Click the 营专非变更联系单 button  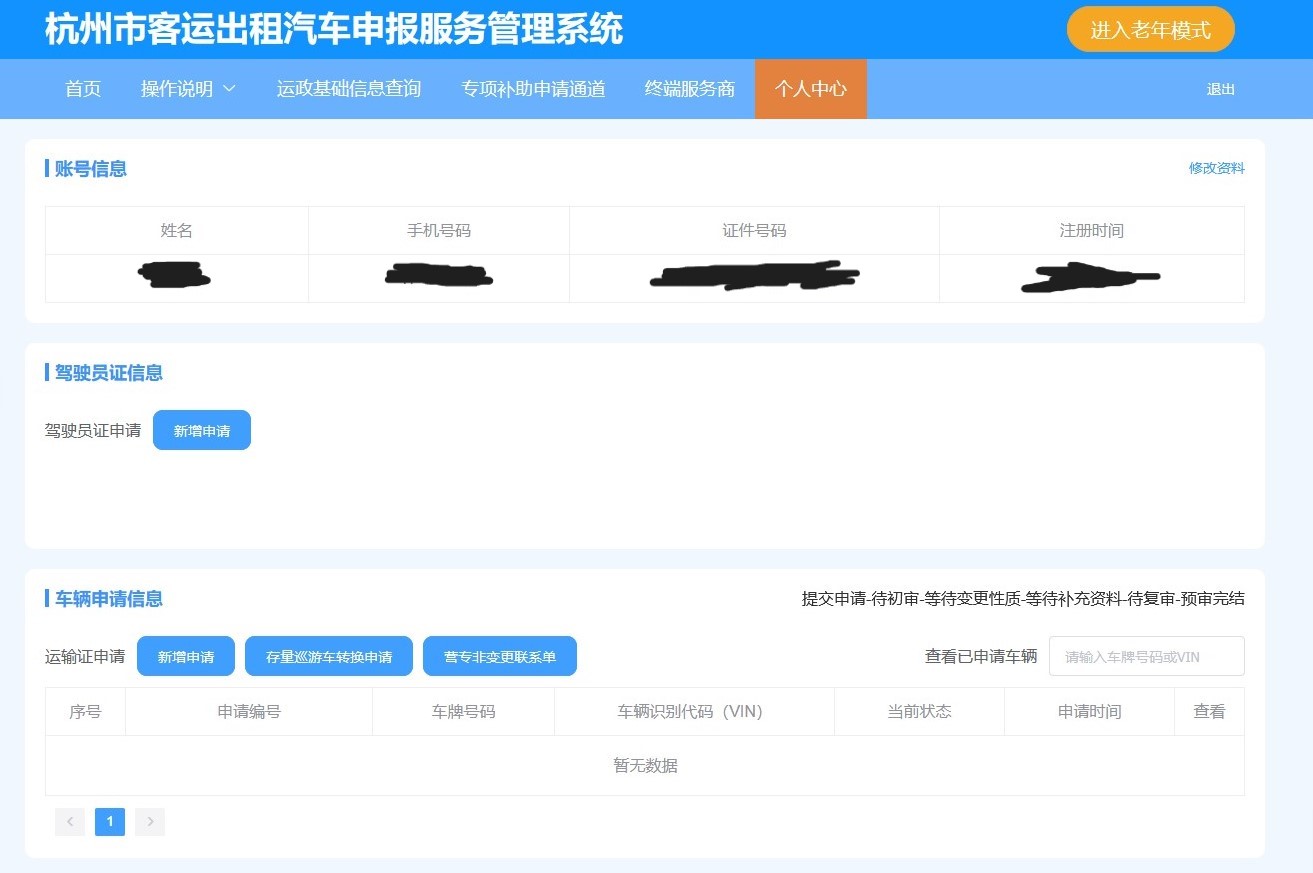(500, 657)
